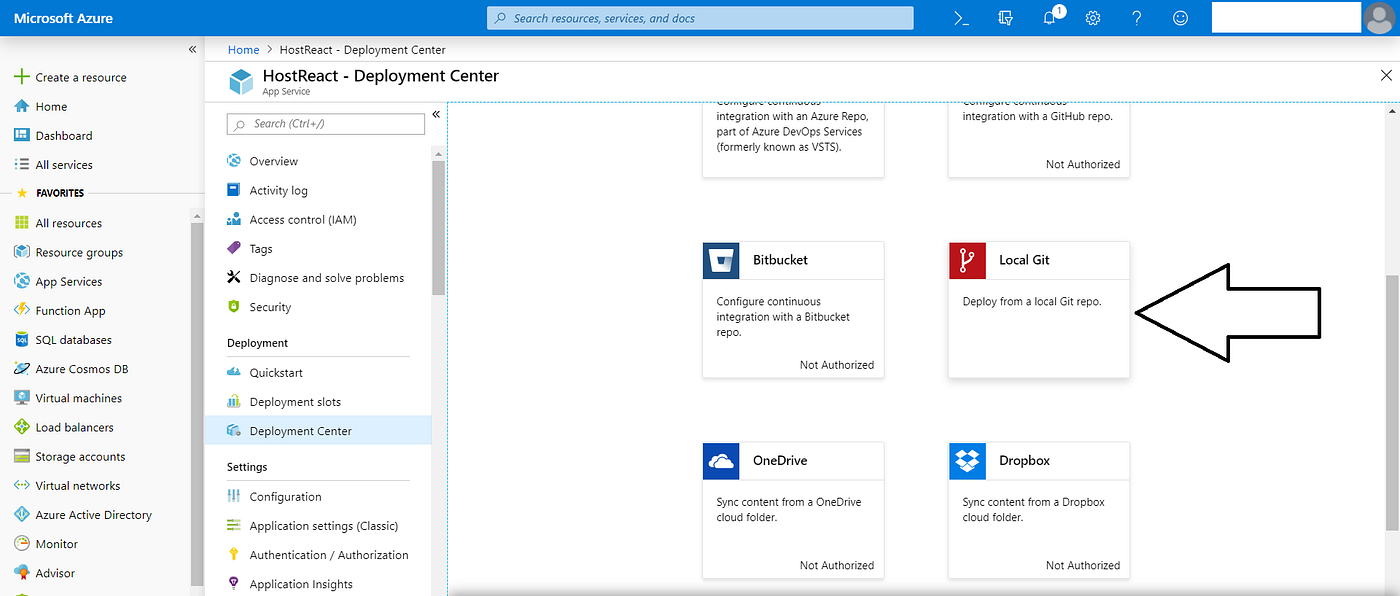This screenshot has width=1400, height=596.
Task: Focus the global search bar for resources
Action: click(700, 17)
